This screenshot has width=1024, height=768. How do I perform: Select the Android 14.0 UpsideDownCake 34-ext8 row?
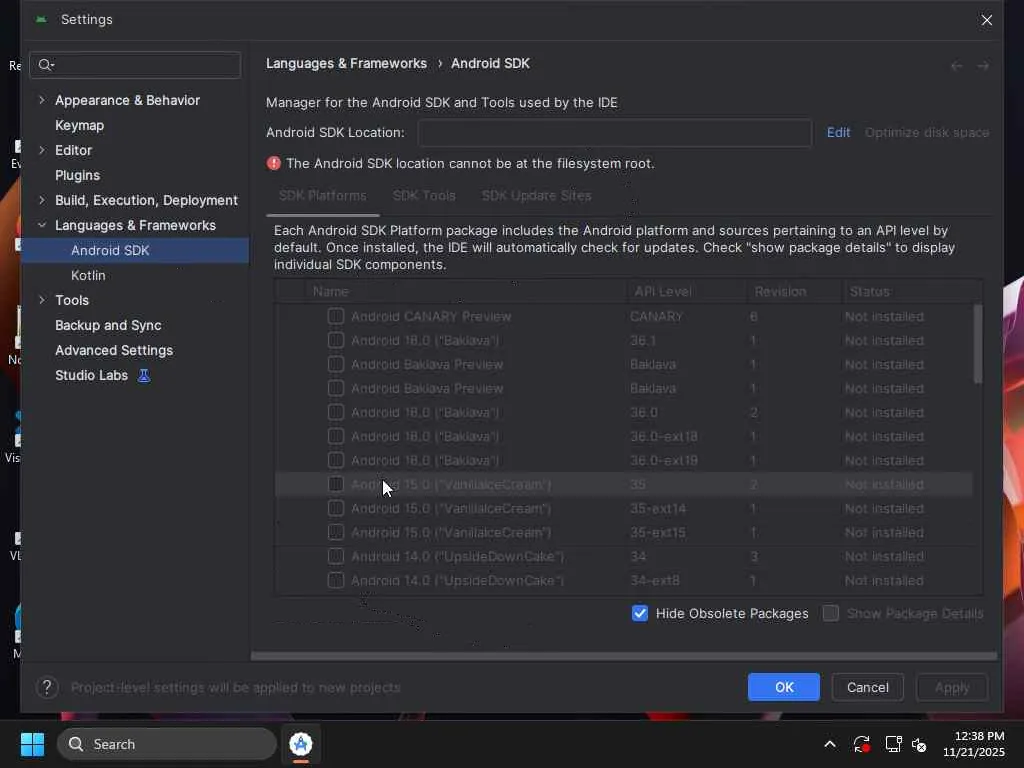pos(624,580)
